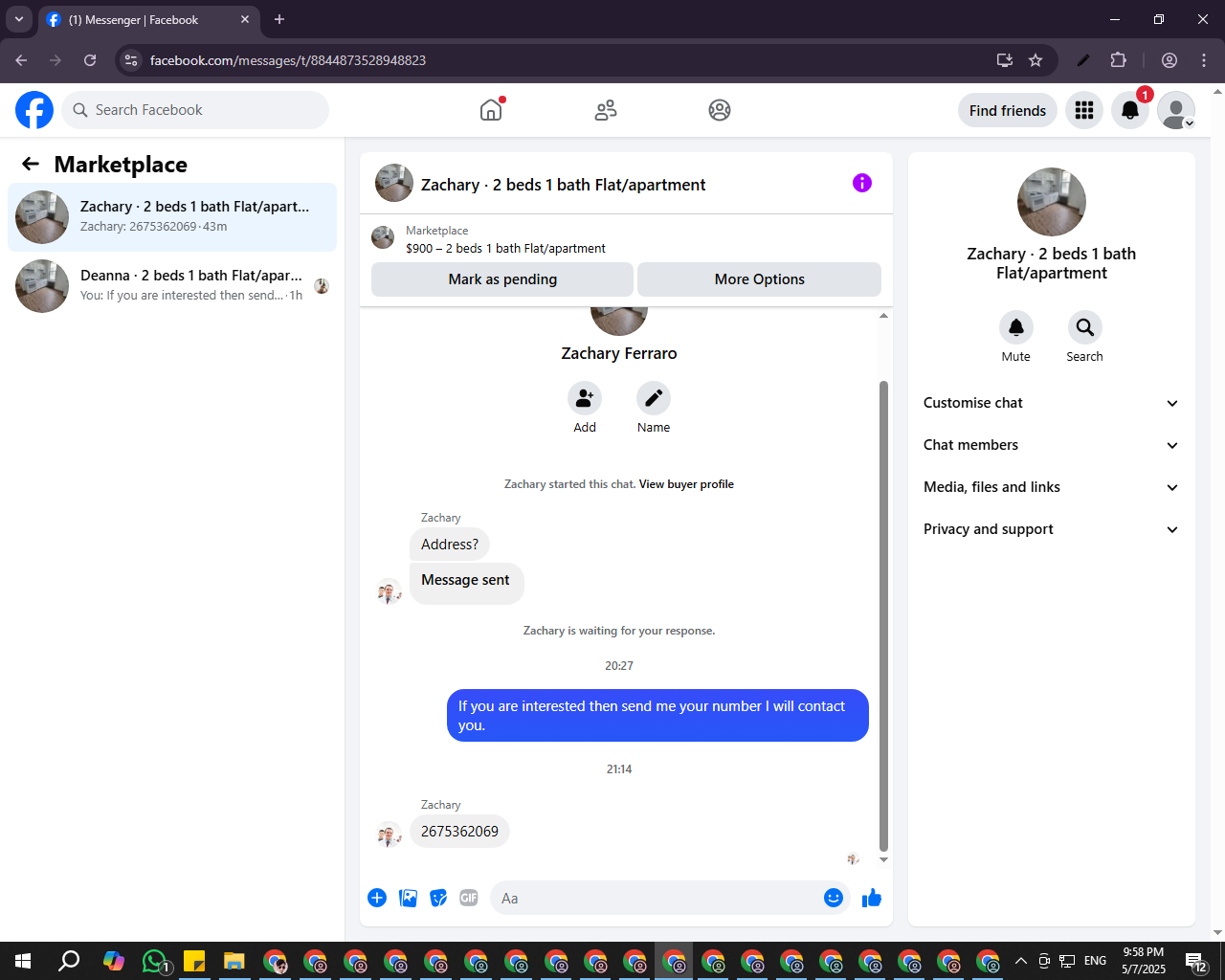
Task: Open the Home feed icon
Action: (491, 110)
